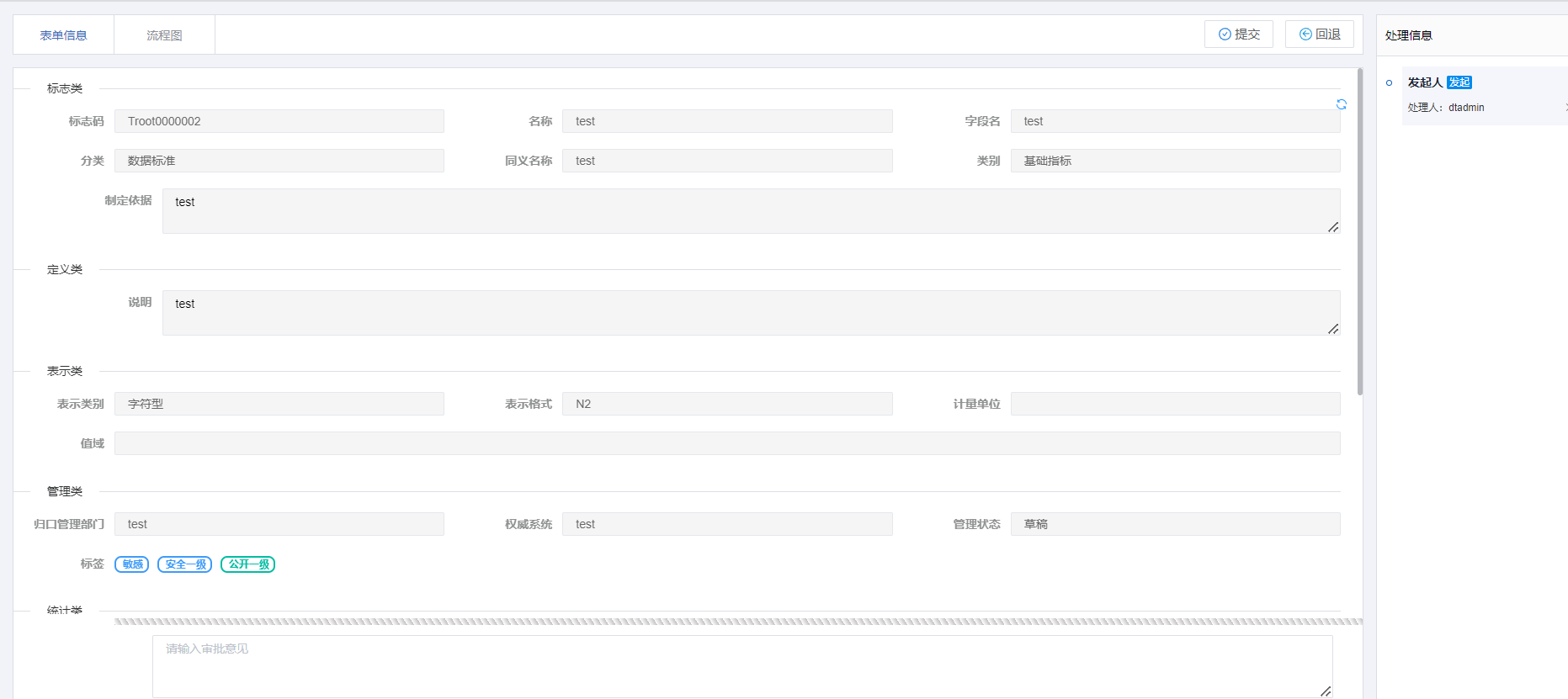Click the approval comment box resize handle
The image size is (1568, 699).
(x=1325, y=691)
